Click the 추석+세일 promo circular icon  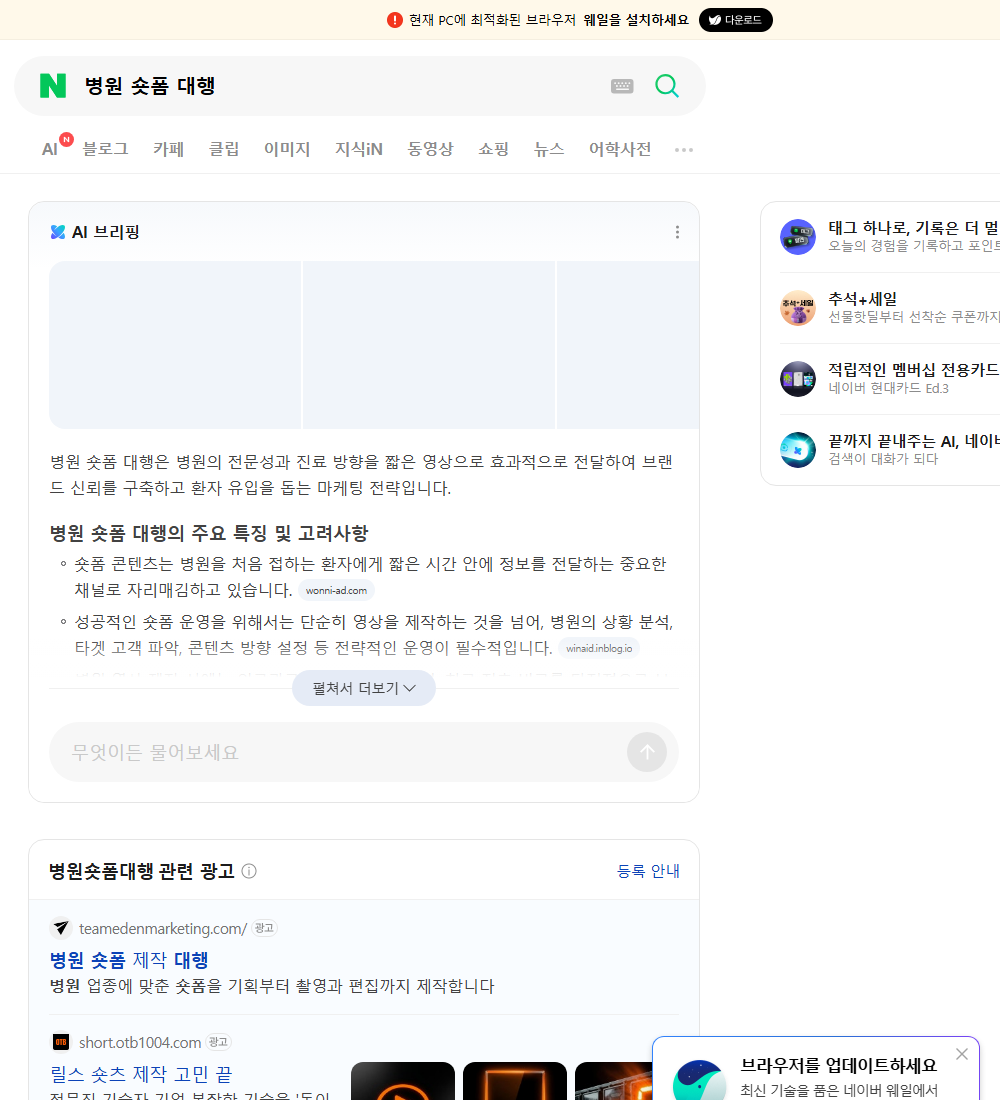798,308
